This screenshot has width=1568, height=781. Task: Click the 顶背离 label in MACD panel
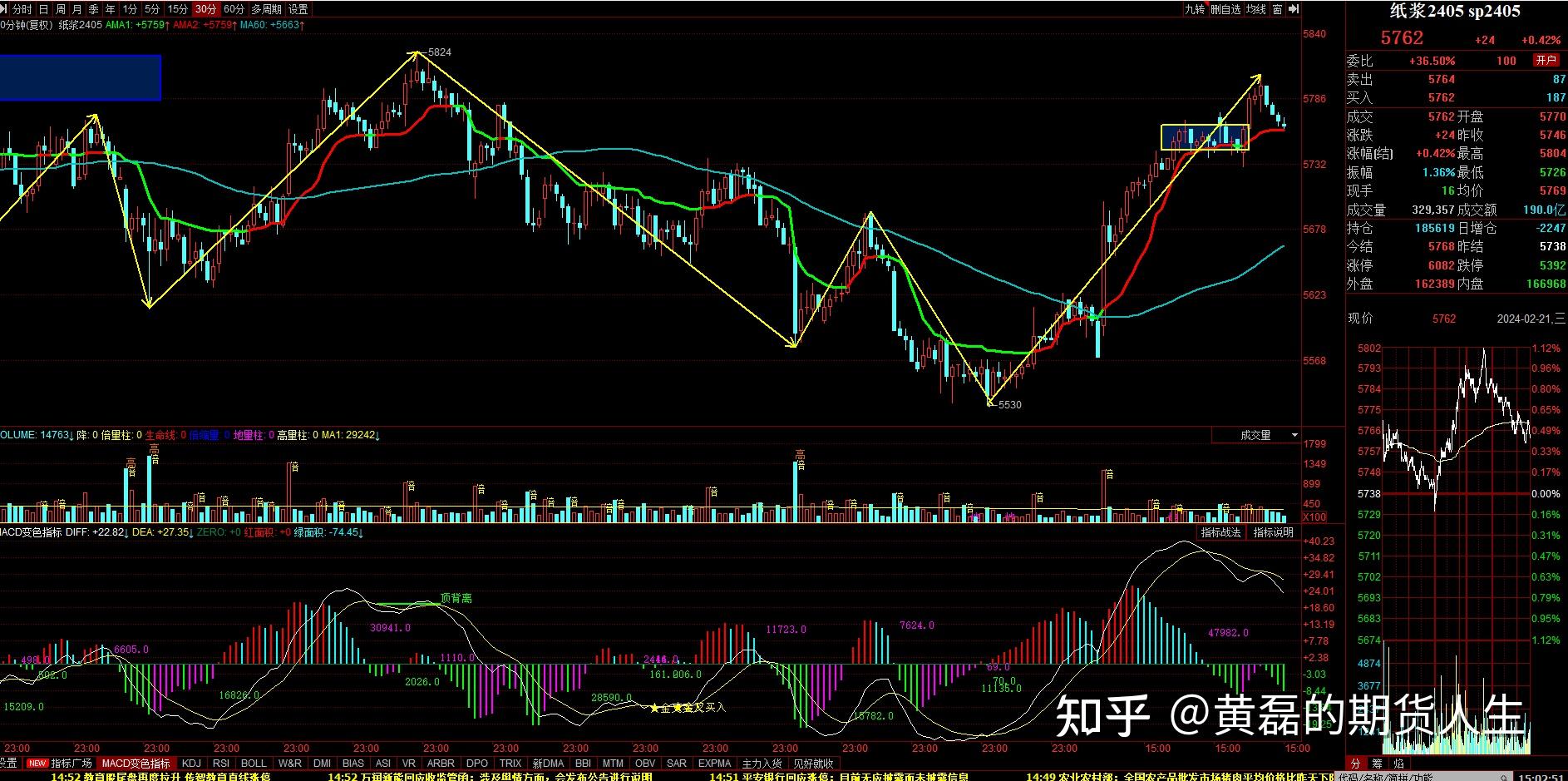coord(456,597)
